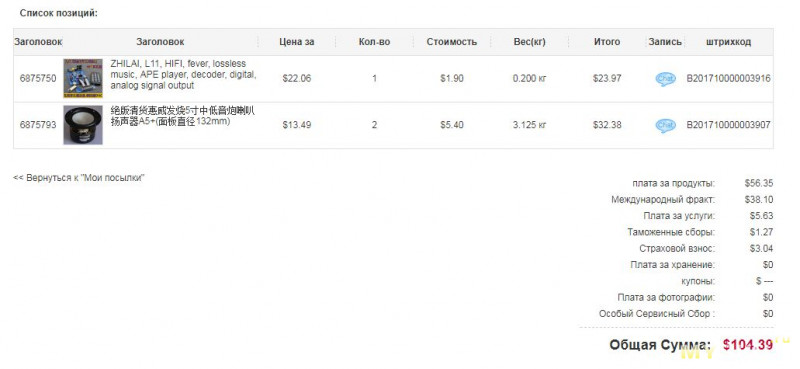Click return to "Мои посылки" link
This screenshot has width=800, height=369.
click(79, 178)
